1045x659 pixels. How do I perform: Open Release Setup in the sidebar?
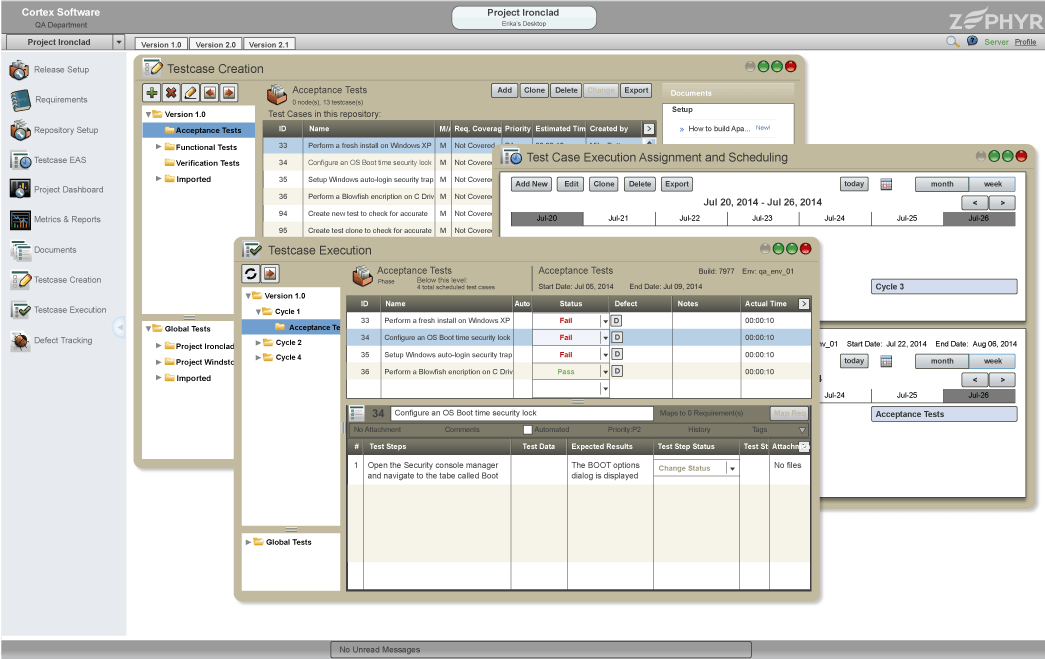(50, 70)
